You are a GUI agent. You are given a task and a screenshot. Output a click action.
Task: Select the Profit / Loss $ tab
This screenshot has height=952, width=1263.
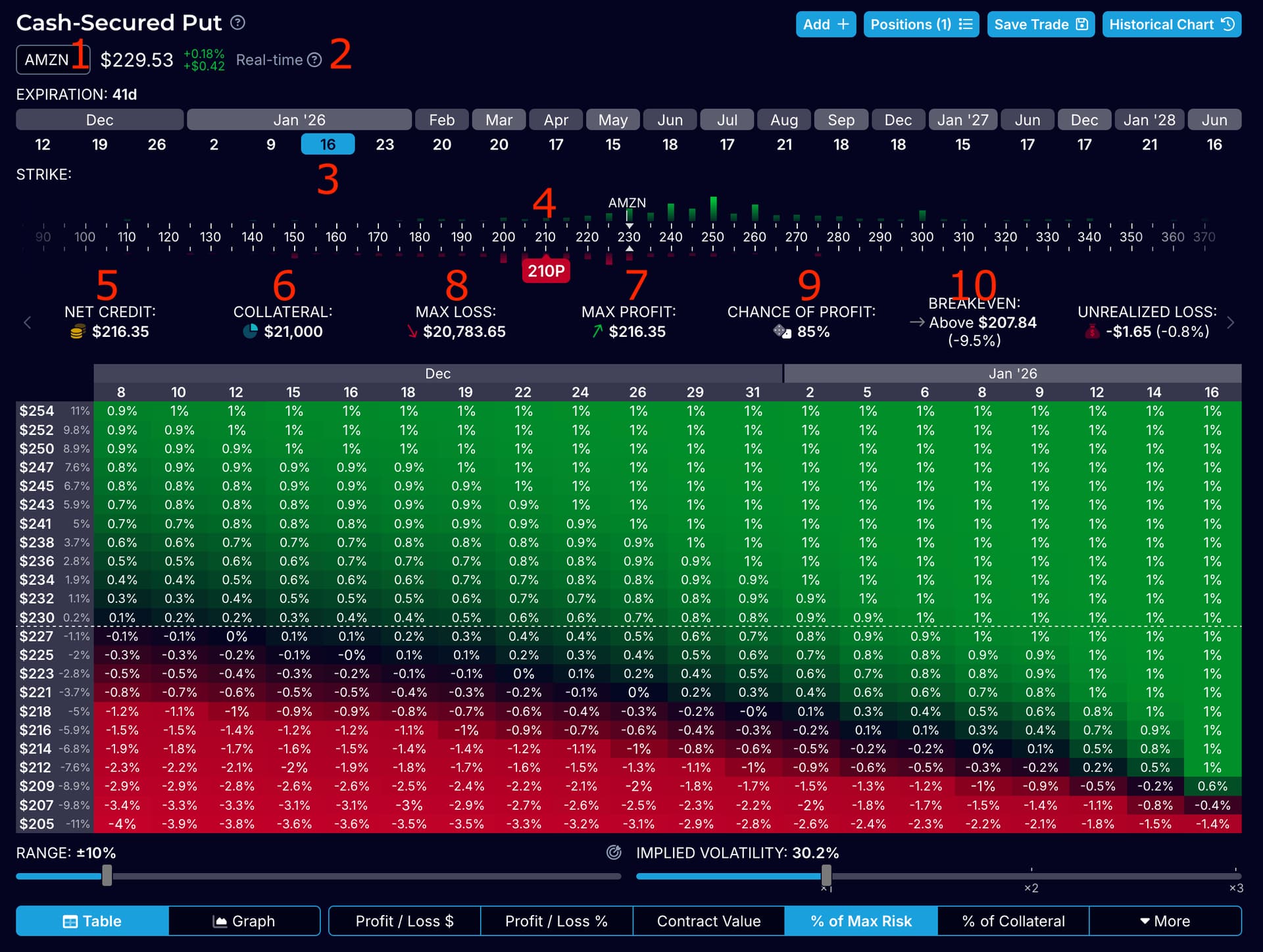(405, 921)
